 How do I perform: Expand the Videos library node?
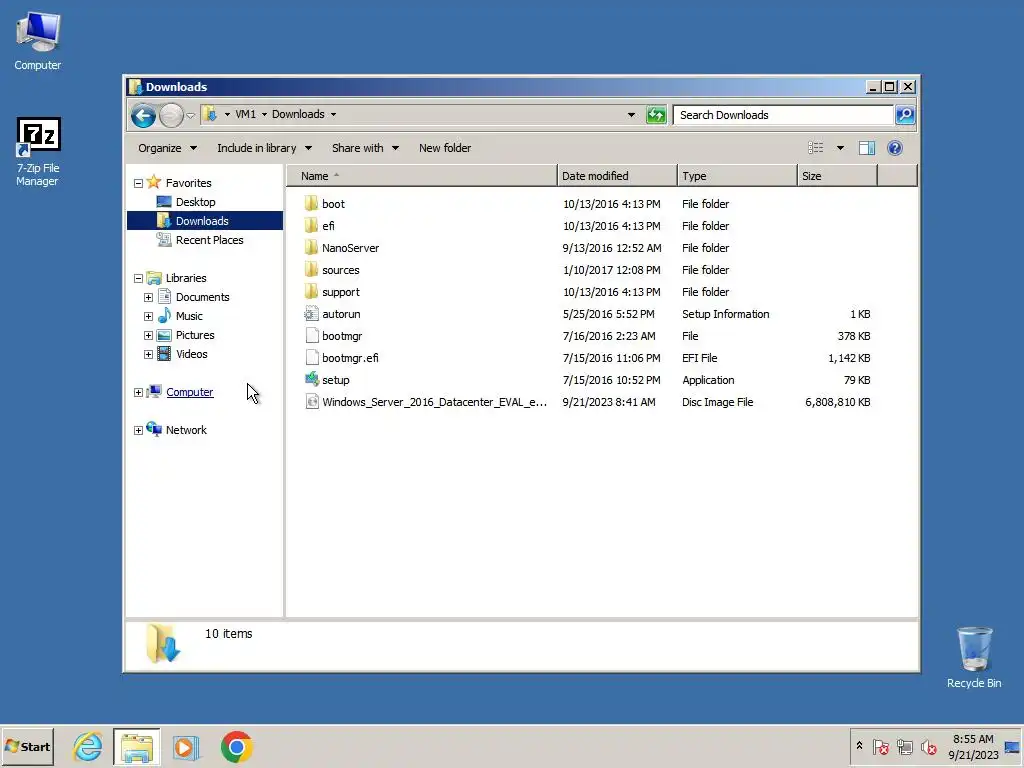tap(148, 355)
